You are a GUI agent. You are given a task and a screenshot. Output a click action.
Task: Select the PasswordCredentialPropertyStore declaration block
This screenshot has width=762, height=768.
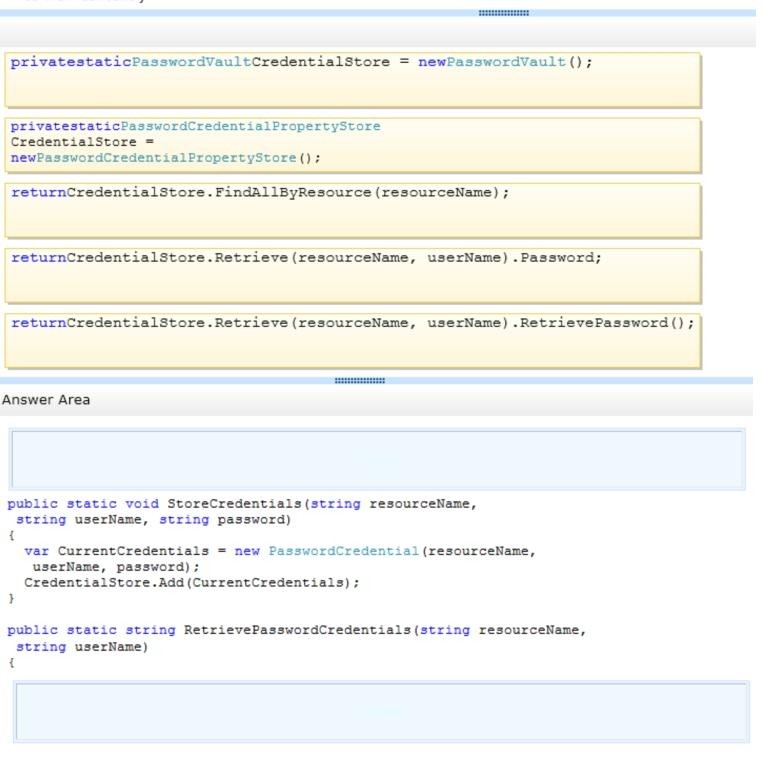pos(353,145)
